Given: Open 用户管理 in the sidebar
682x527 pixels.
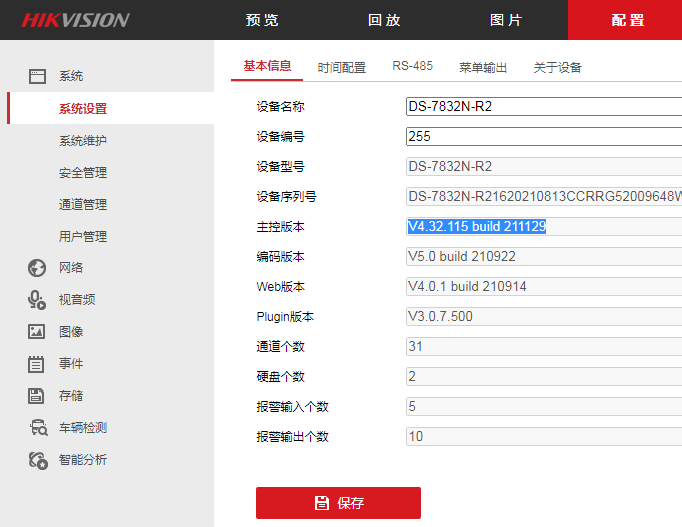Looking at the screenshot, I should click(x=83, y=237).
